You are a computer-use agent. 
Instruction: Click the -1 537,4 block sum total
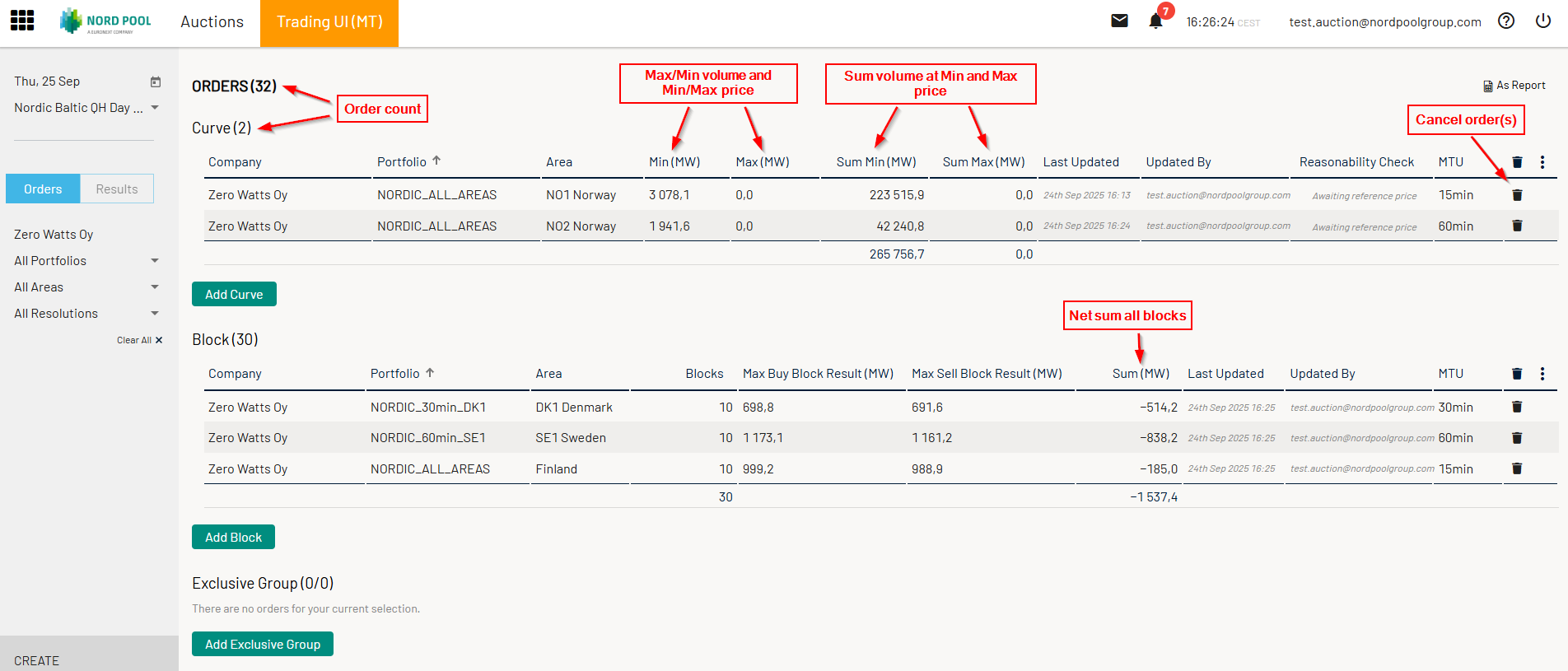click(x=1154, y=497)
